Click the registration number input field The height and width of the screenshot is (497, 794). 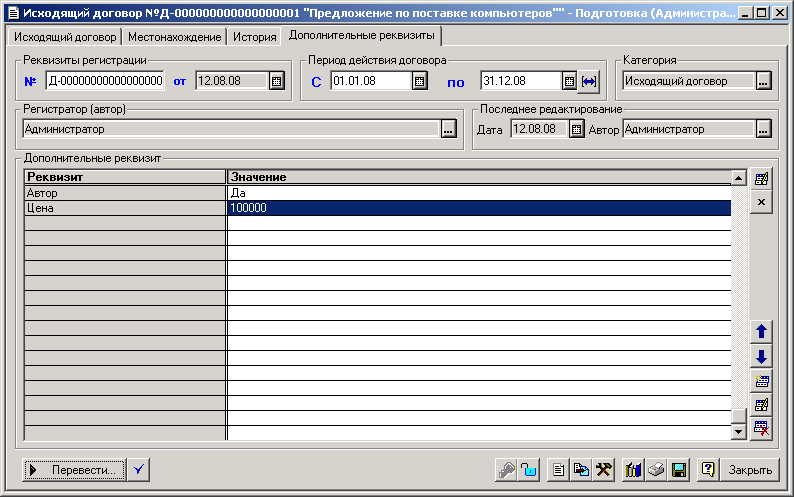[105, 81]
